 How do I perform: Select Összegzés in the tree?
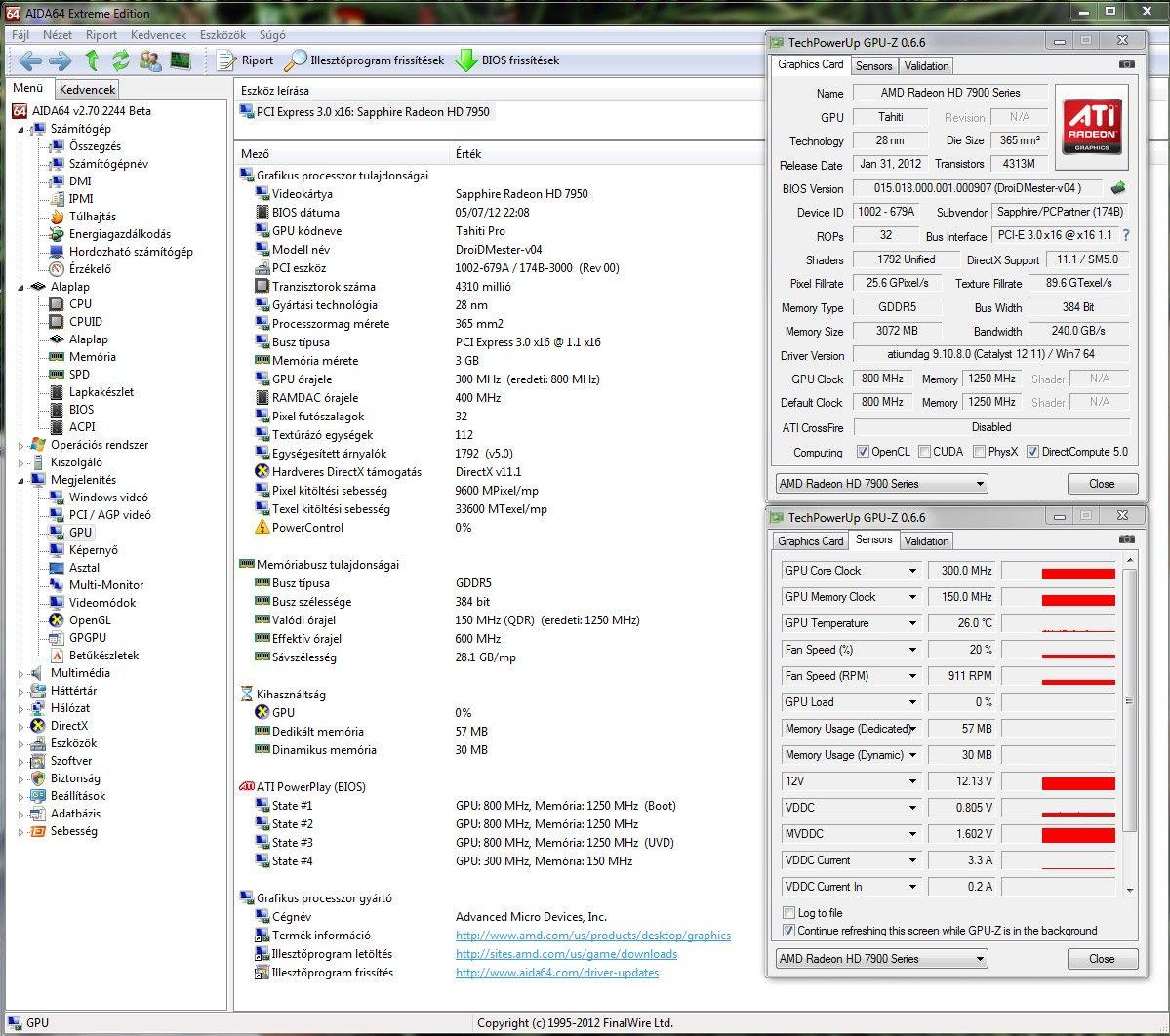(95, 146)
